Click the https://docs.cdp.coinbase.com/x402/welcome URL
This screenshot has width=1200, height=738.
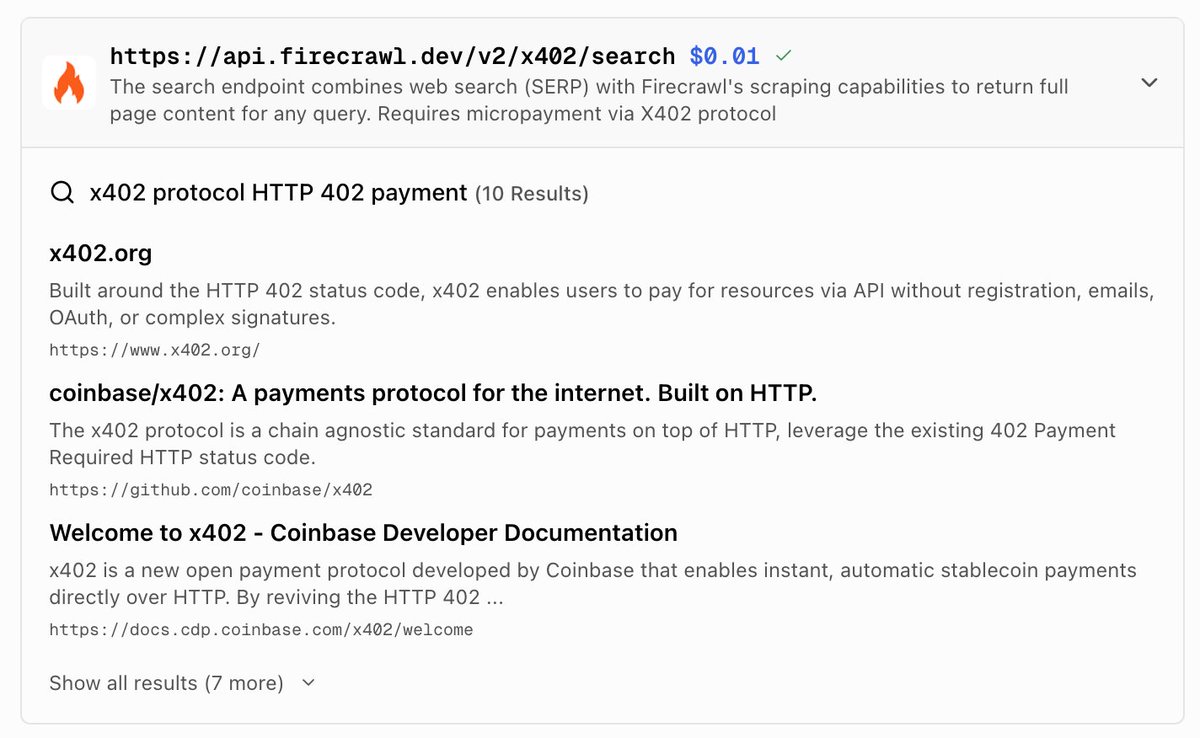[260, 630]
